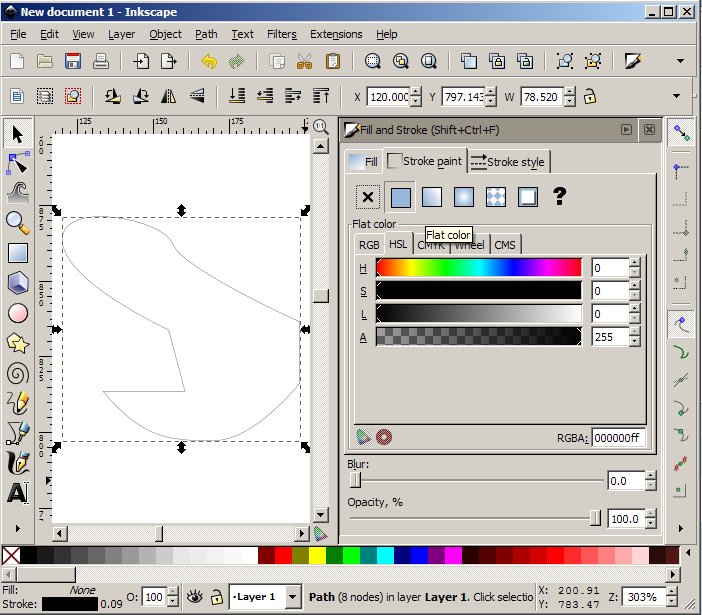702x615 pixels.
Task: Select the Spiral tool
Action: (x=17, y=374)
